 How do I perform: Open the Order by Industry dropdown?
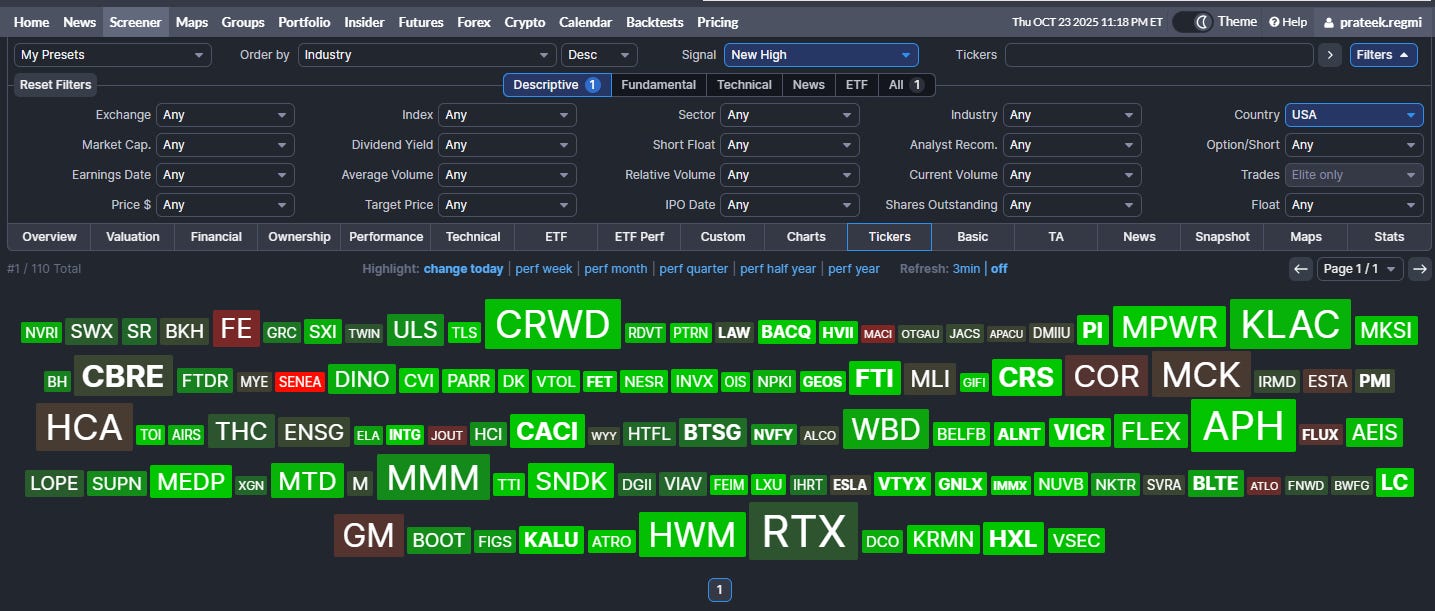pyautogui.click(x=427, y=55)
